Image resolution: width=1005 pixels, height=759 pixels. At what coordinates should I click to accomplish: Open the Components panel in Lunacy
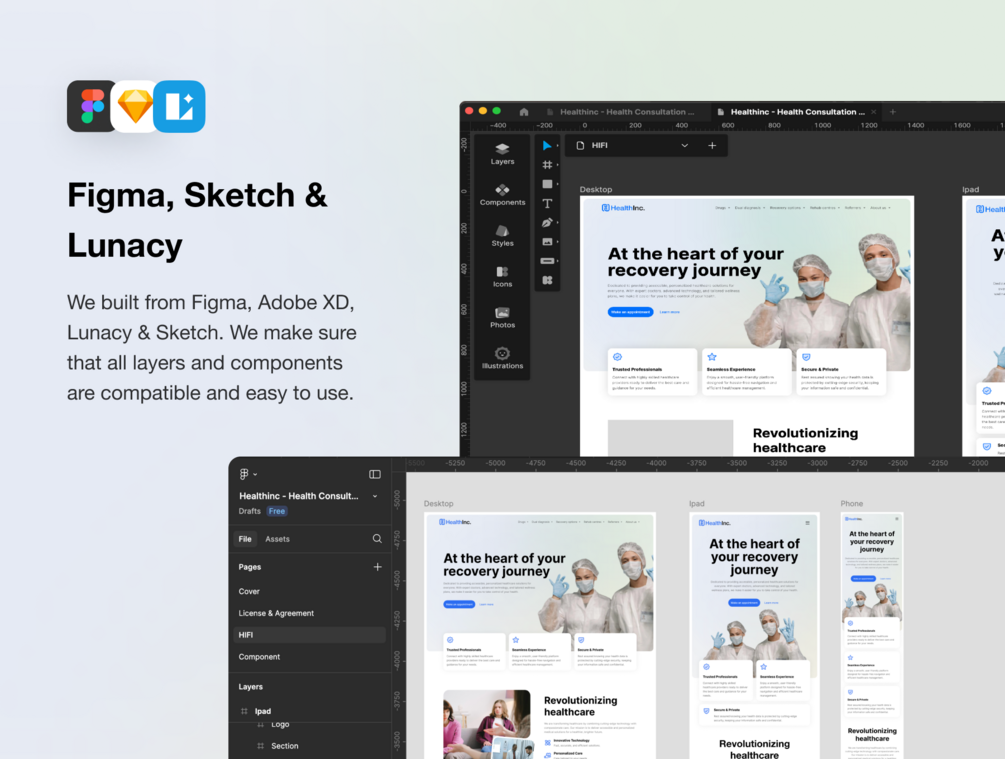(x=502, y=195)
